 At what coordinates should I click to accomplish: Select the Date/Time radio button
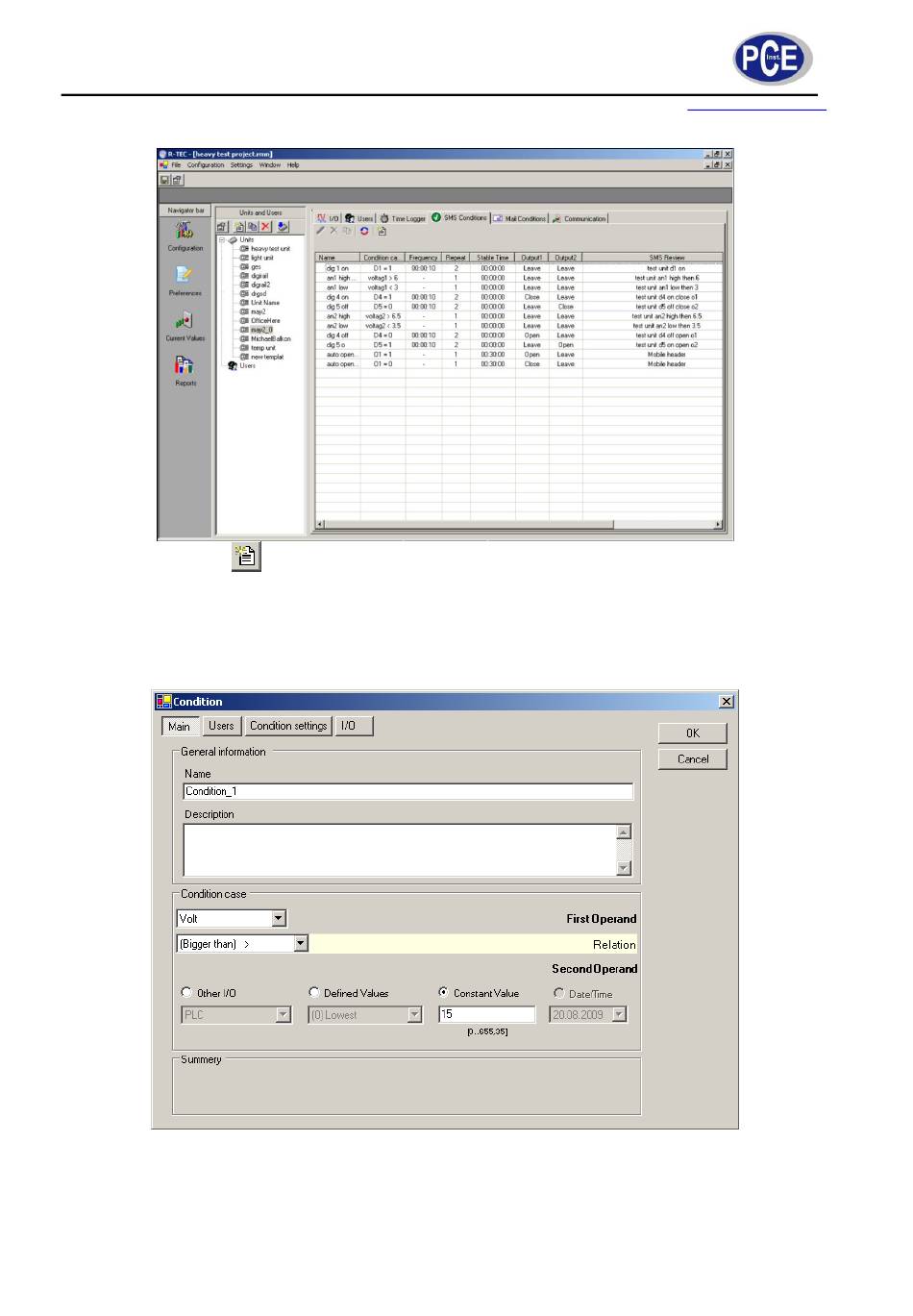[558, 993]
